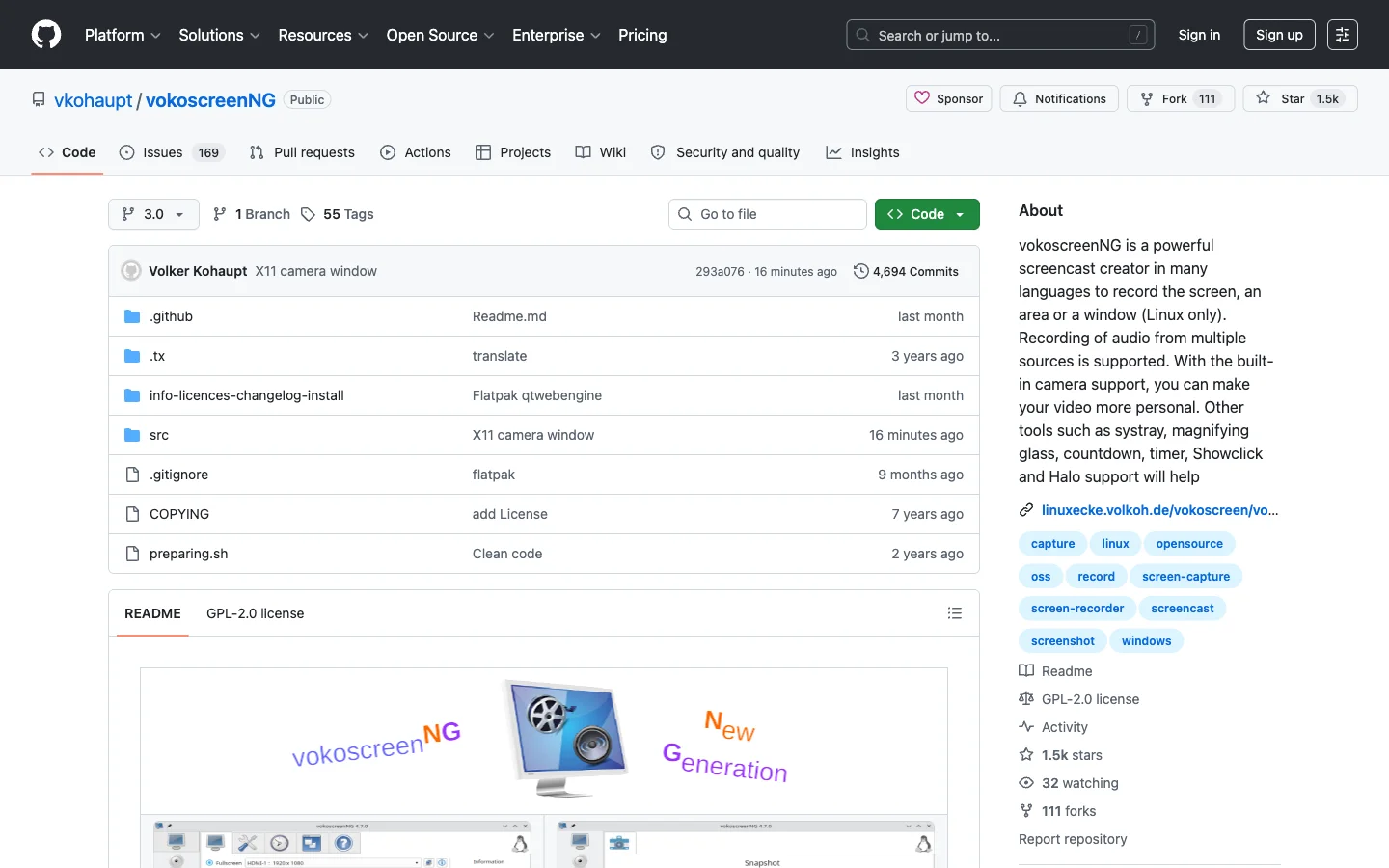1389x868 pixels.
Task: Switch to the Issues tab
Action: click(172, 152)
